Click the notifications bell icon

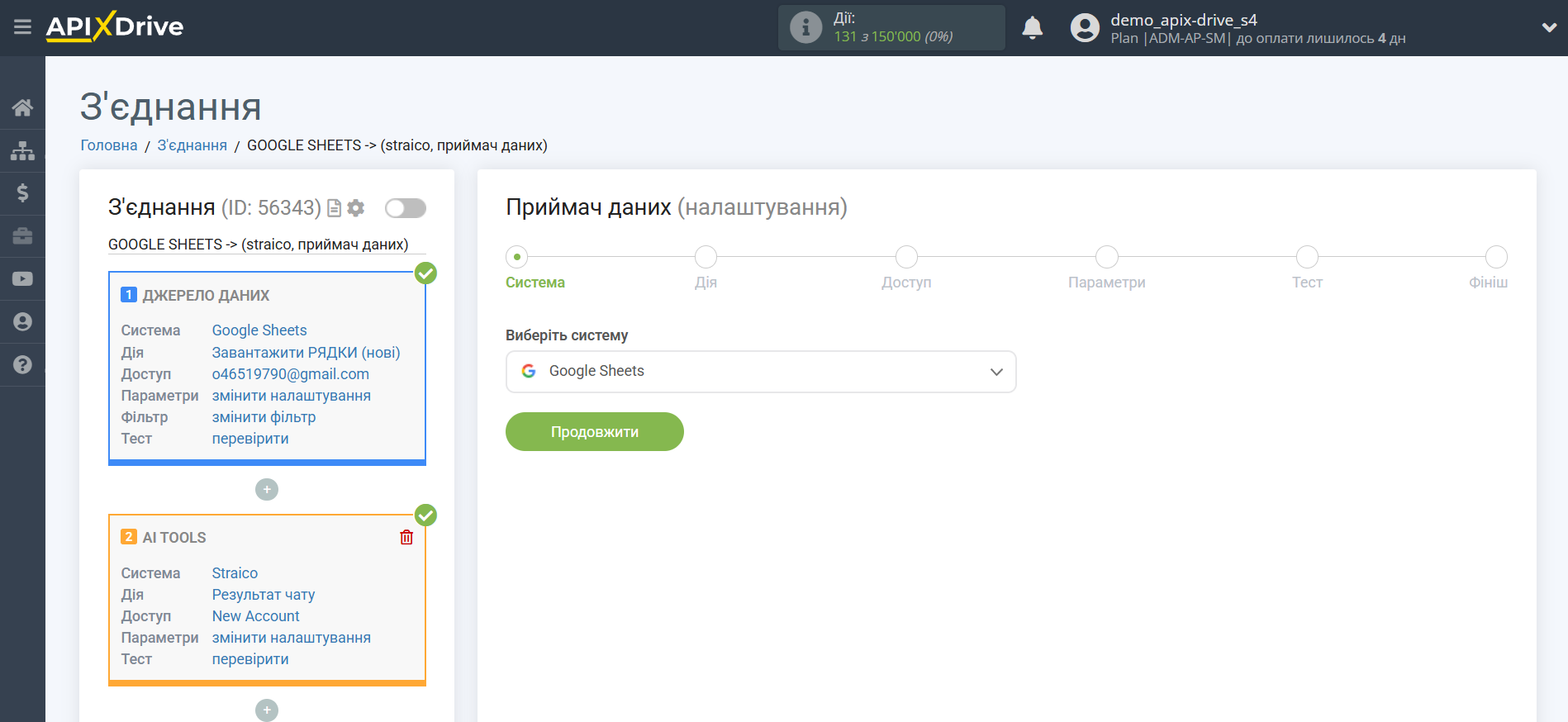tap(1032, 28)
